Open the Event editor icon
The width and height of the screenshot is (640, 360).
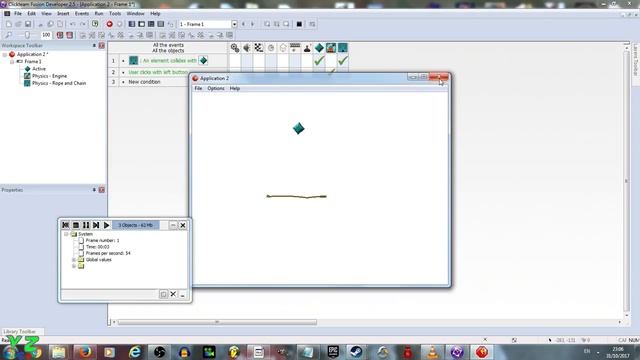(151, 24)
